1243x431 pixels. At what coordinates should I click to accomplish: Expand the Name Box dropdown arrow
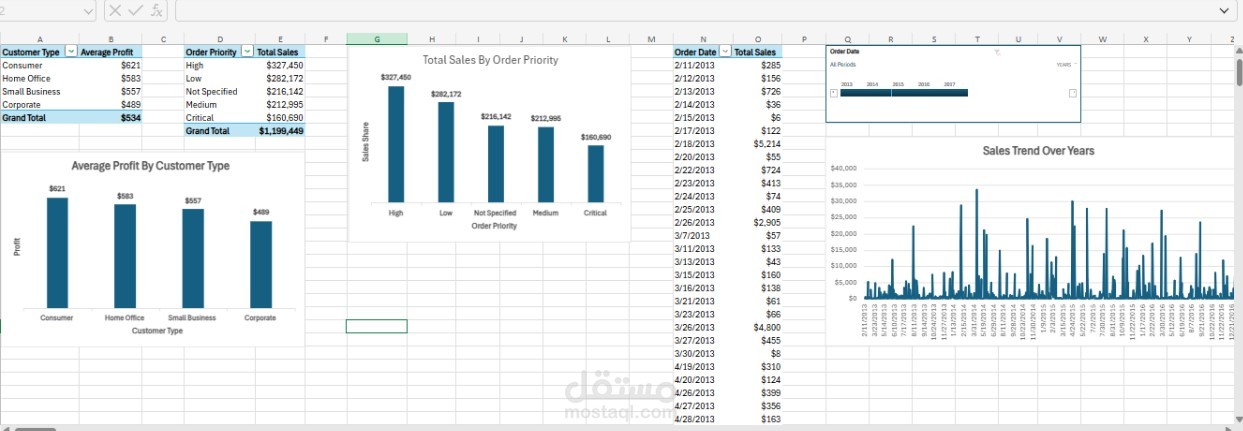click(87, 10)
